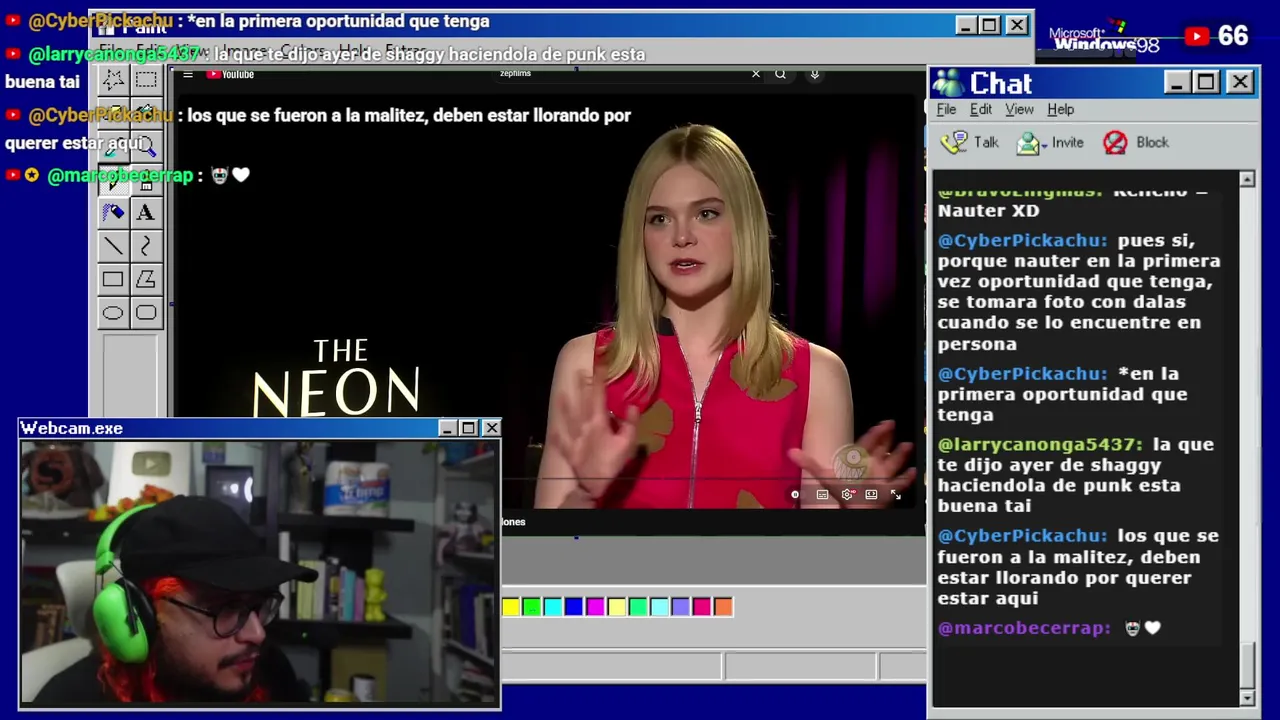Select the Polygon shape tool
The height and width of the screenshot is (720, 1280).
pos(146,280)
